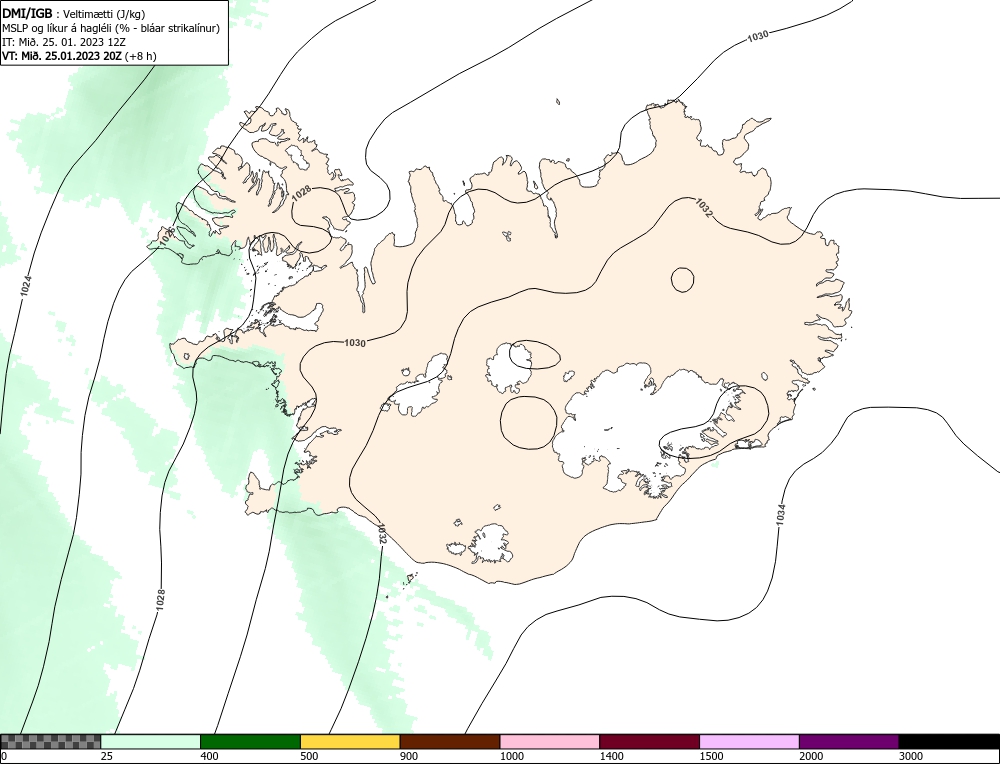Click legend value "25"

pyautogui.click(x=107, y=757)
